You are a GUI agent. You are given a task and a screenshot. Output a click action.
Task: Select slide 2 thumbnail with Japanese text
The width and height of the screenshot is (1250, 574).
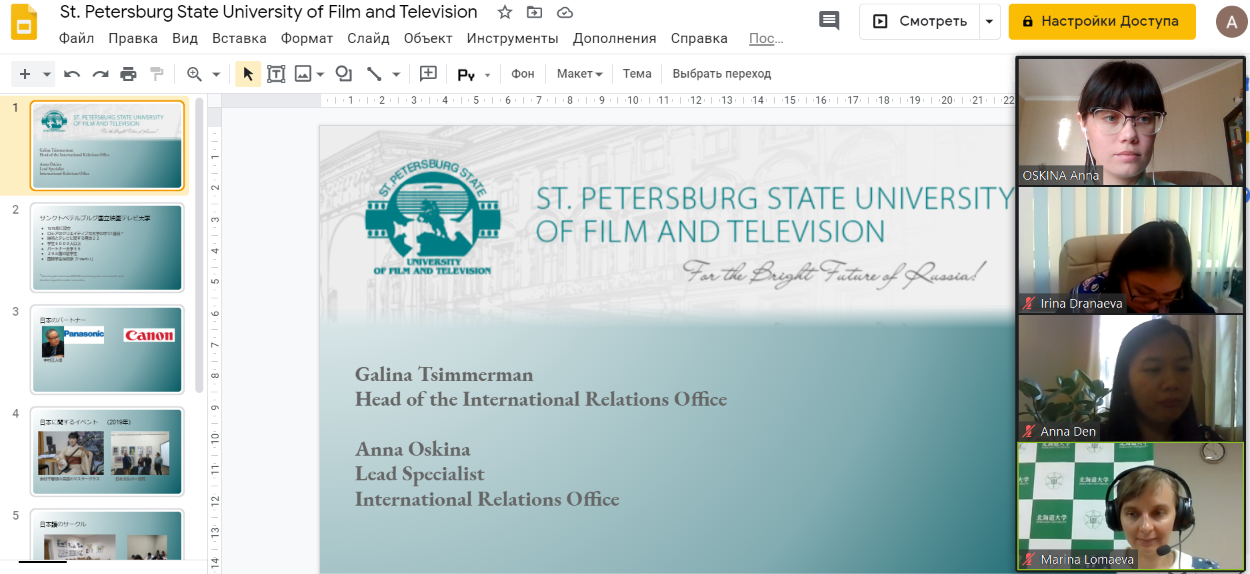coord(108,248)
